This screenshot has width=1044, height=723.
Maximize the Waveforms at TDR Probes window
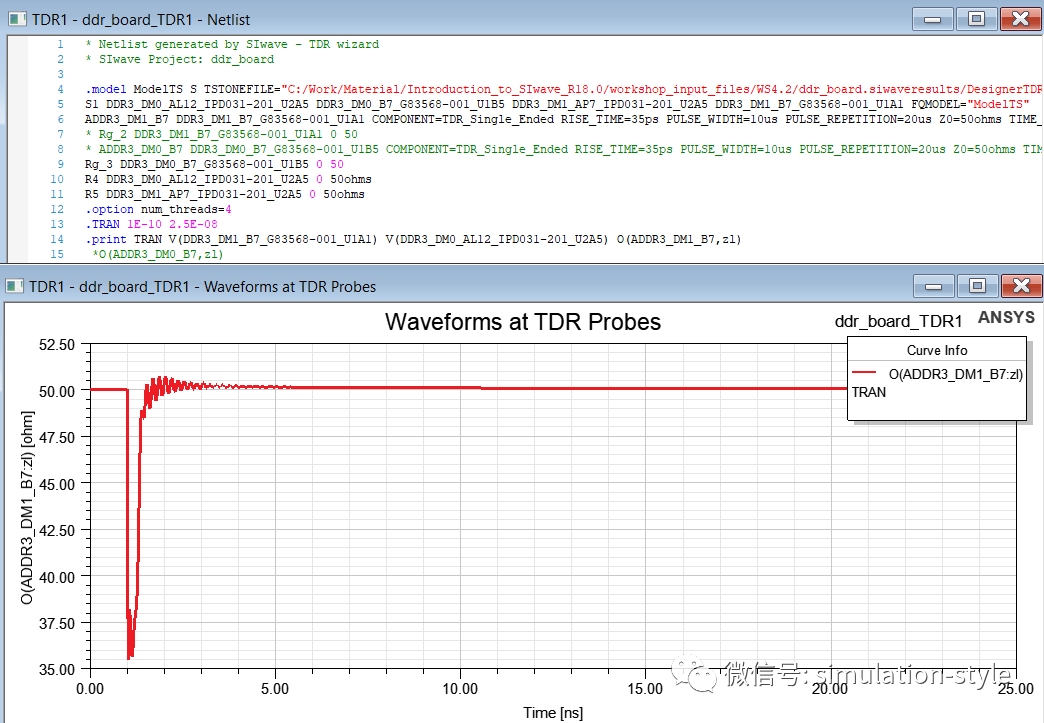(x=977, y=286)
